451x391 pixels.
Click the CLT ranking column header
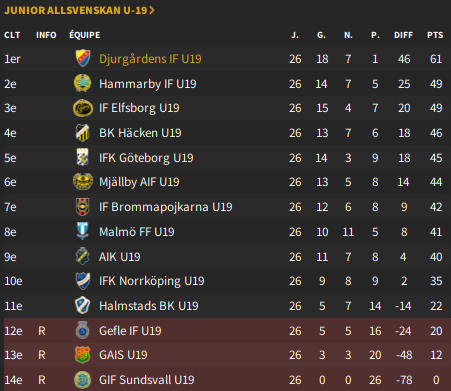12,35
